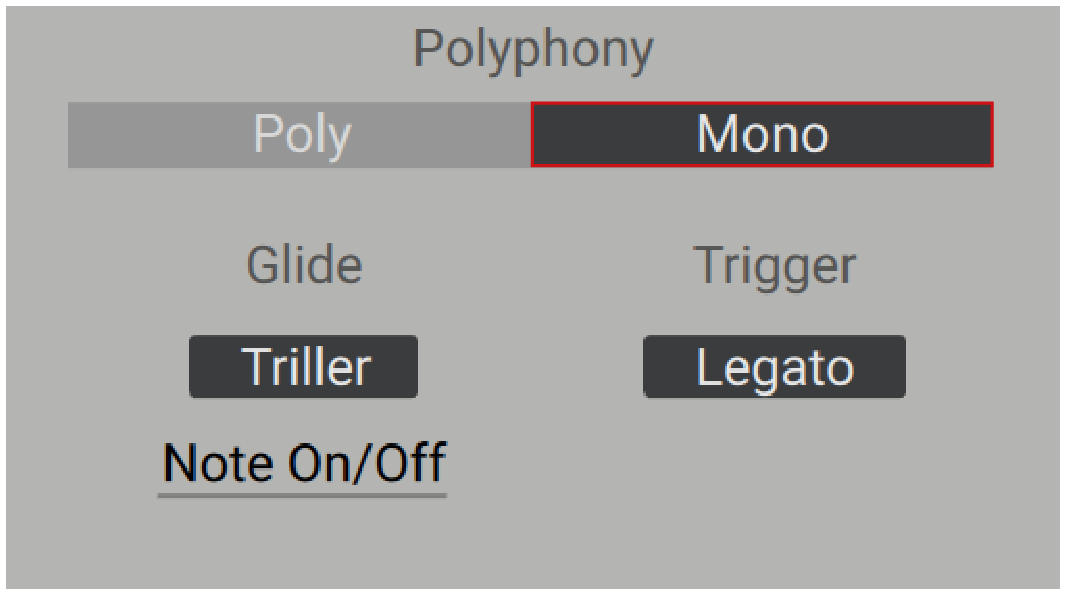Click the Legato trigger mode control
This screenshot has width=1066, height=593.
(x=773, y=366)
